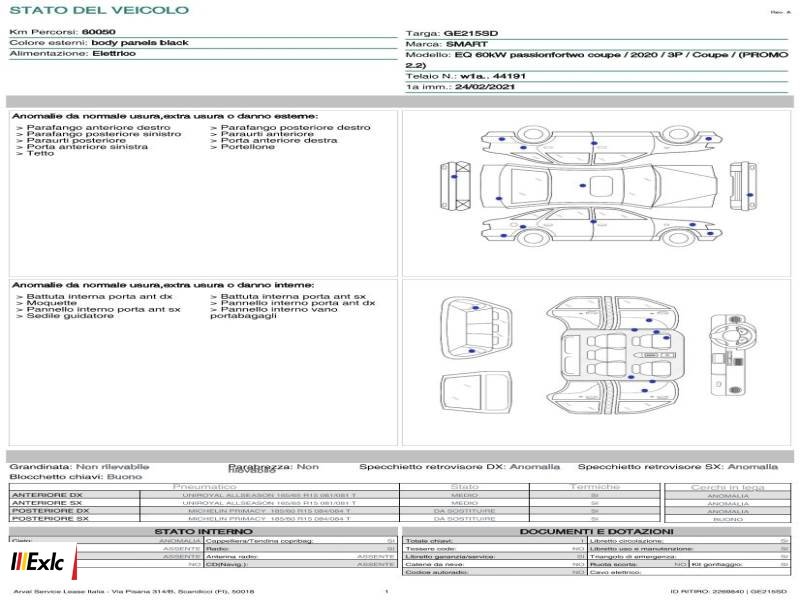Click 'Parafango anteriore destro' entry
This screenshot has height=600, width=800.
(98, 128)
